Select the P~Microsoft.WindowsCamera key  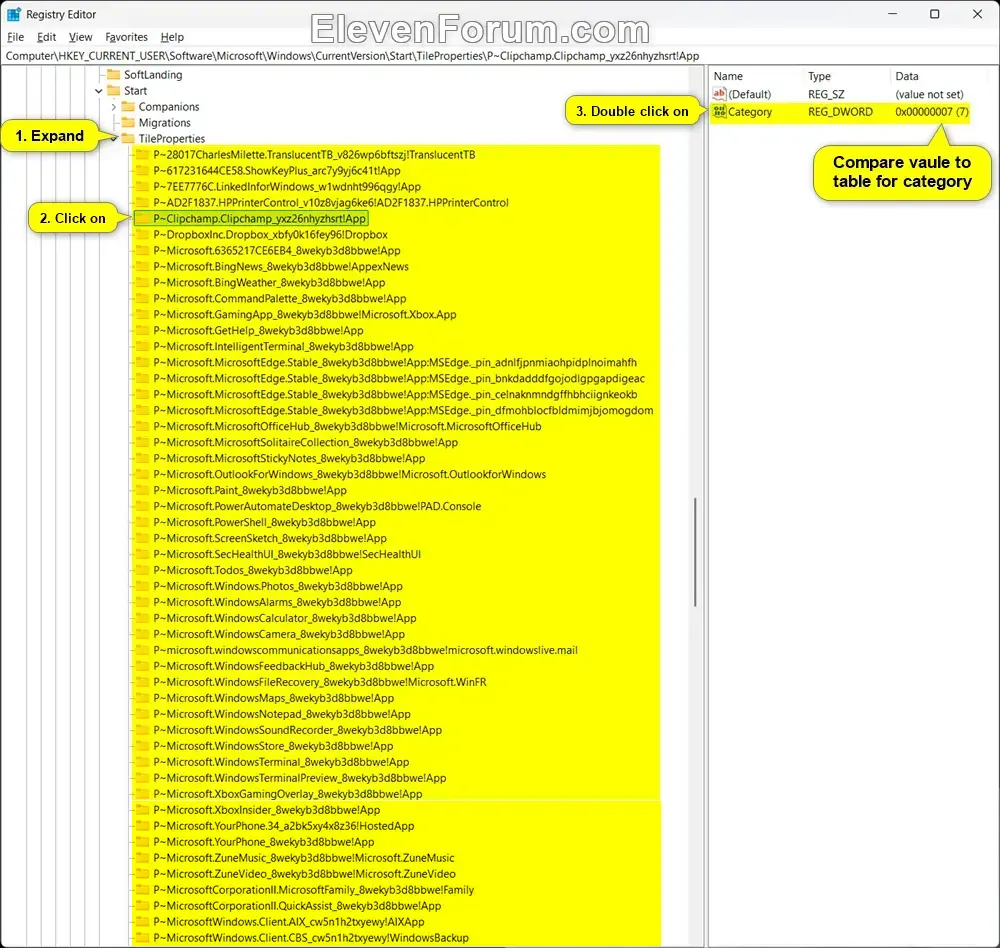tap(279, 633)
